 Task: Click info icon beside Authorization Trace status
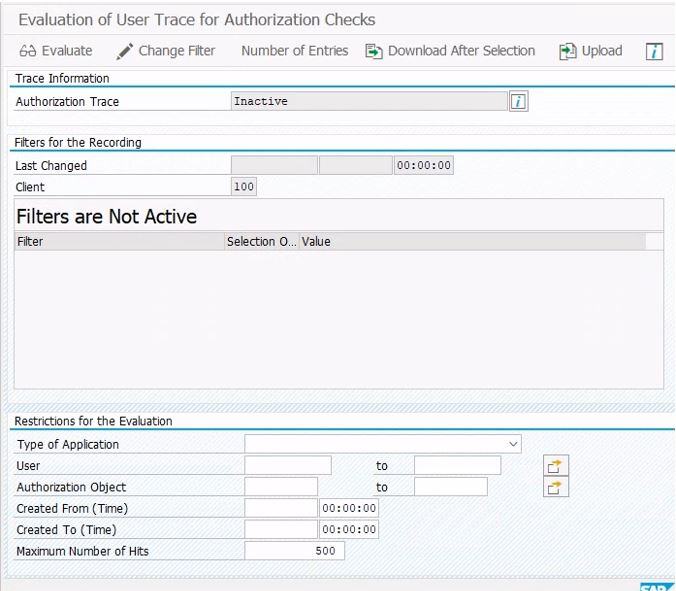[518, 101]
